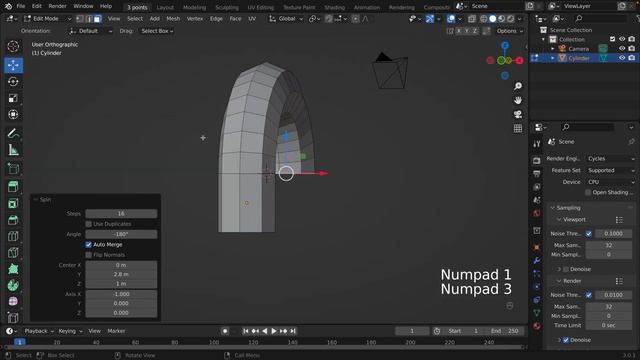This screenshot has width=640, height=360.
Task: Disable Render Denoise checkbox
Action: click(566, 340)
